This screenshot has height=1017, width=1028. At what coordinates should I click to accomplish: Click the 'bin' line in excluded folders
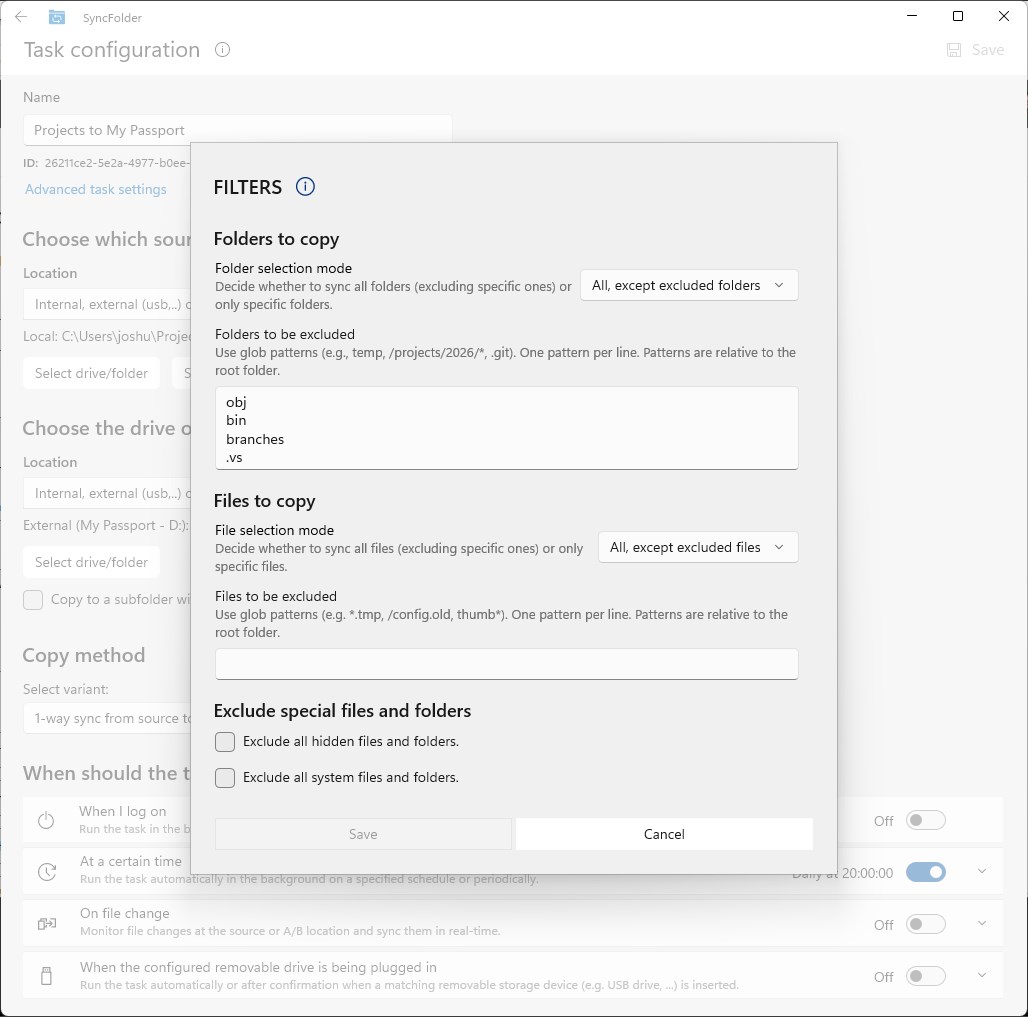pyautogui.click(x=236, y=420)
